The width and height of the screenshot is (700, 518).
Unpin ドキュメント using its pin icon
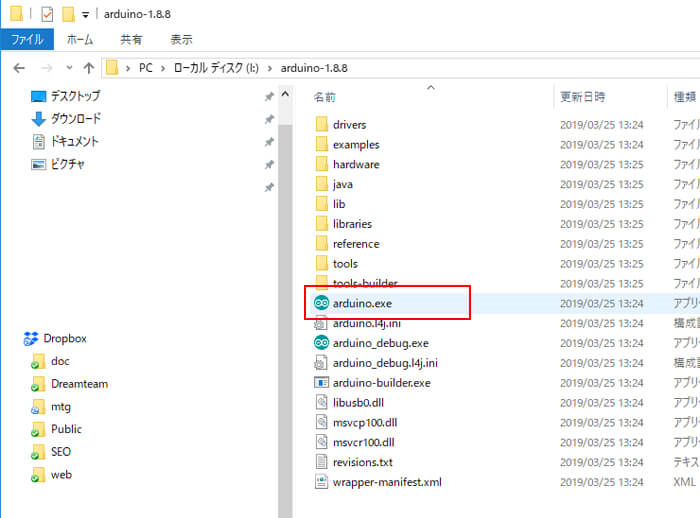269,142
